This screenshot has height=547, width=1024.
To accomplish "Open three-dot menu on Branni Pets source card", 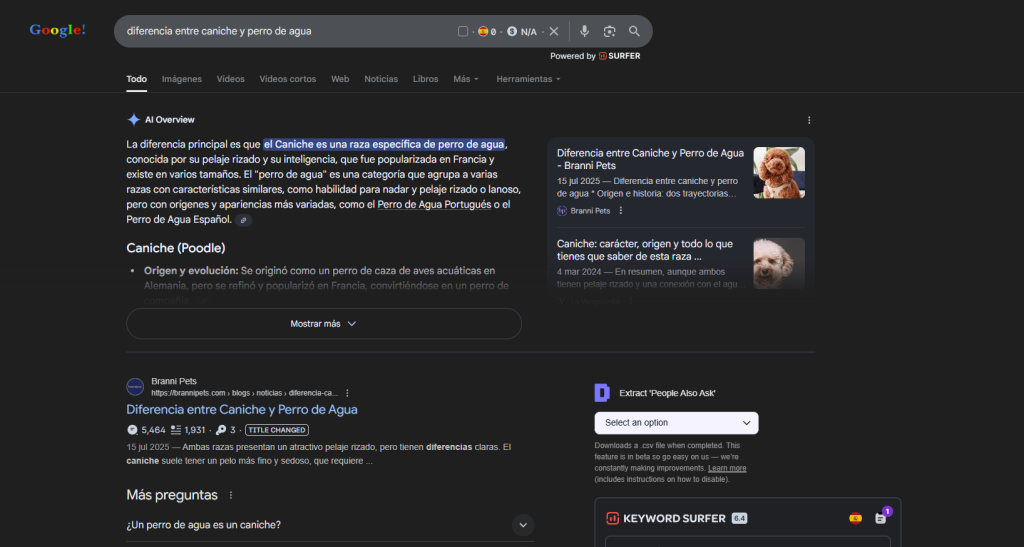I will (x=621, y=211).
